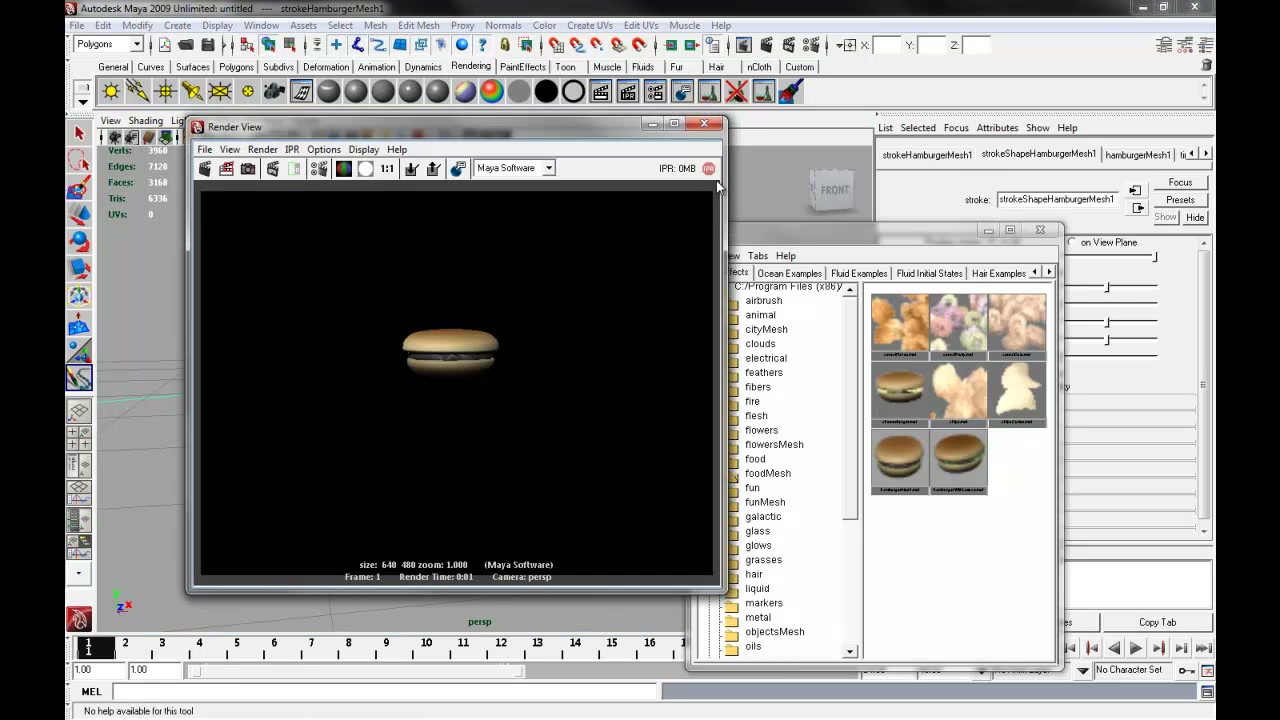The height and width of the screenshot is (720, 1280).
Task: Click the Snap to grids magnet icon
Action: point(556,45)
